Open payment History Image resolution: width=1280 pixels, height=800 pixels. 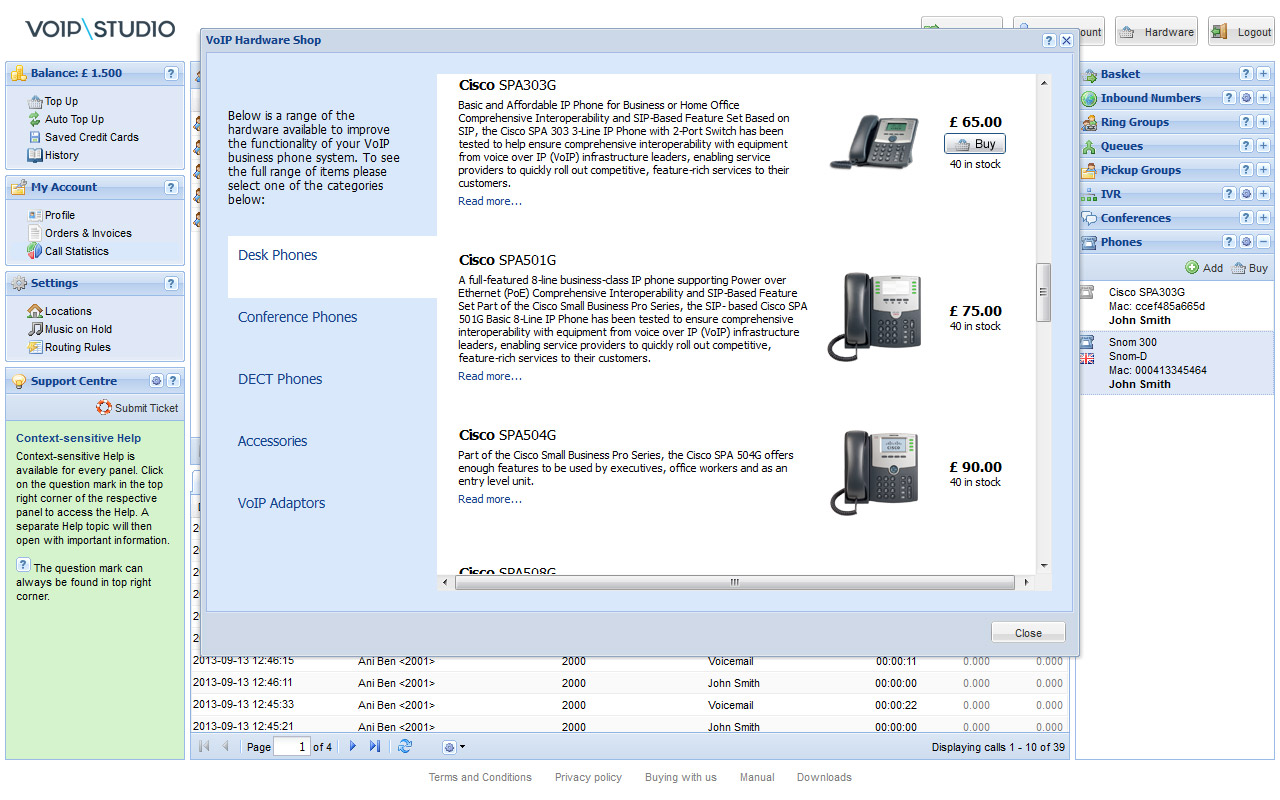click(61, 155)
